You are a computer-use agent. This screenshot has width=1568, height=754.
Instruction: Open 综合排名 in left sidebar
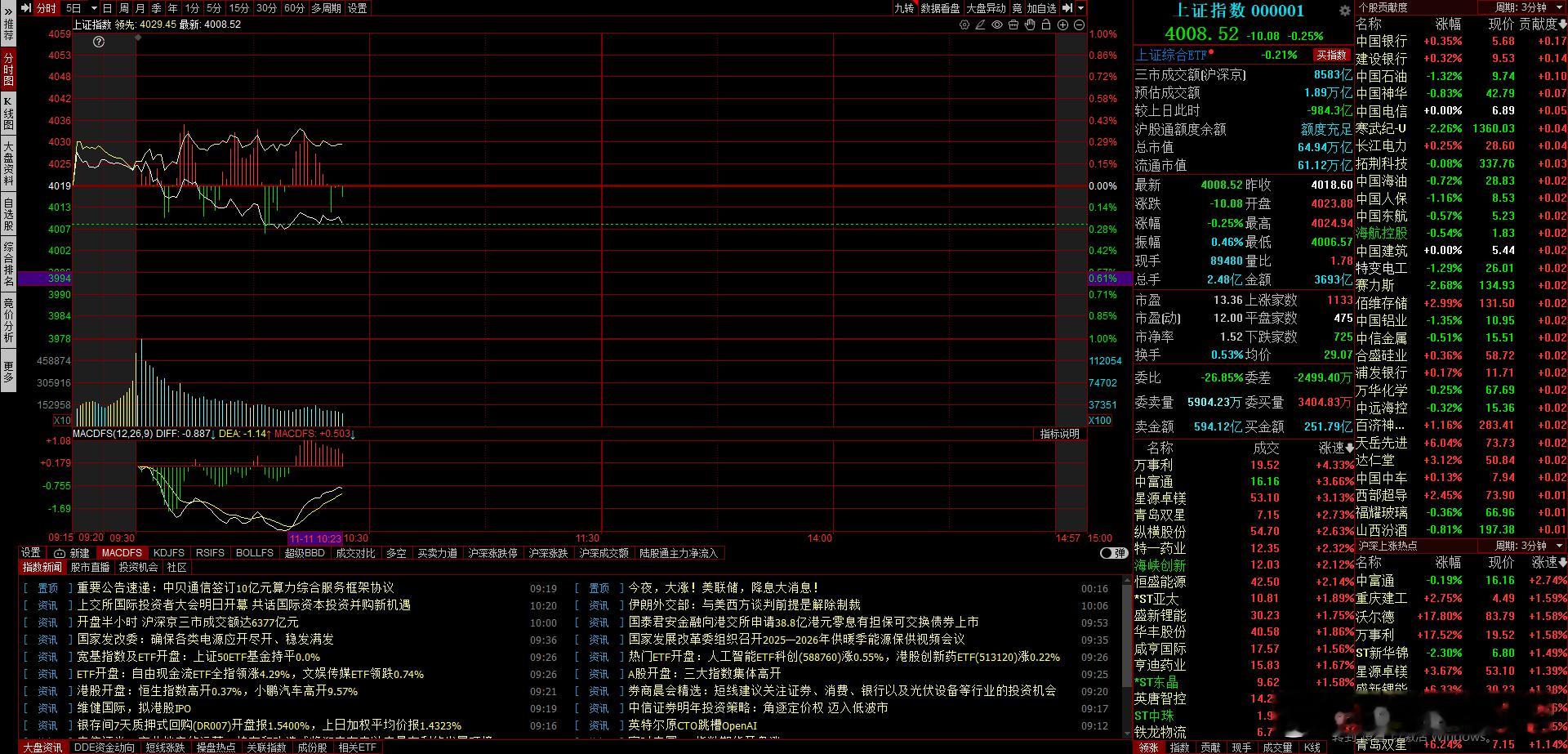point(8,264)
